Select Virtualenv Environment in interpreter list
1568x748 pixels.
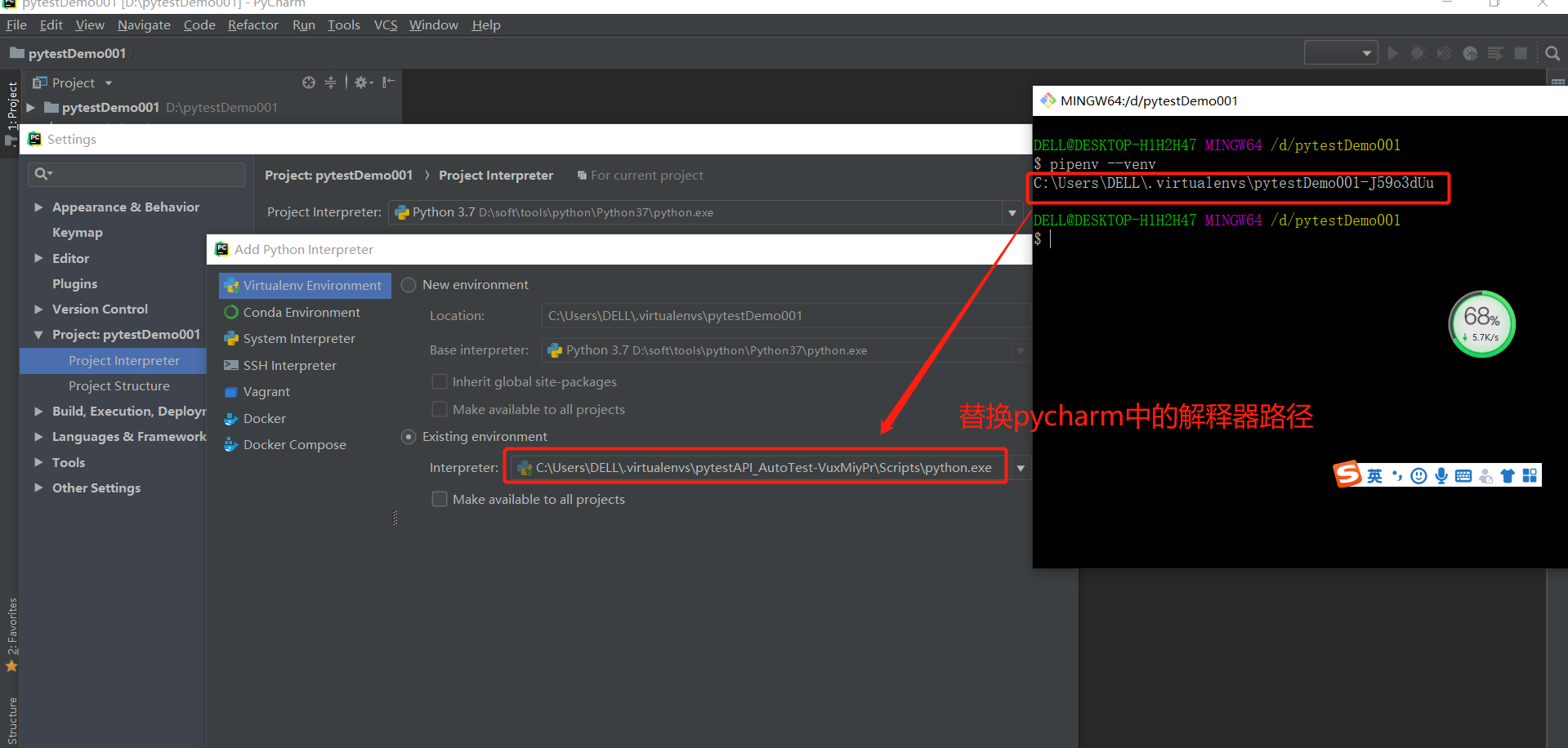(305, 286)
